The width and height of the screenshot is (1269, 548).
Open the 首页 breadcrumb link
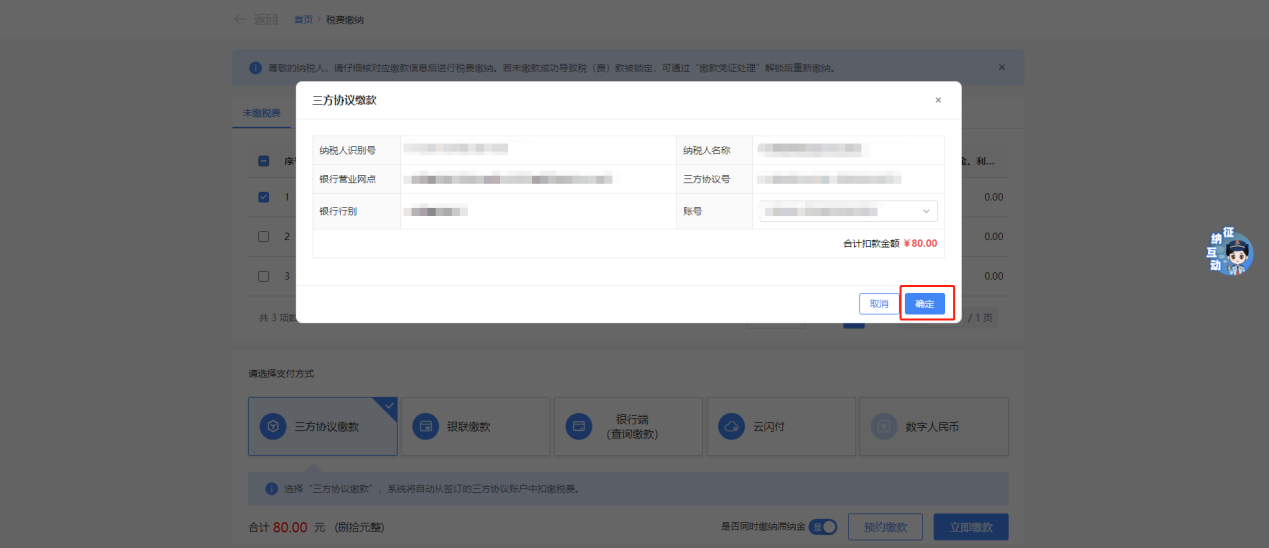tap(302, 20)
